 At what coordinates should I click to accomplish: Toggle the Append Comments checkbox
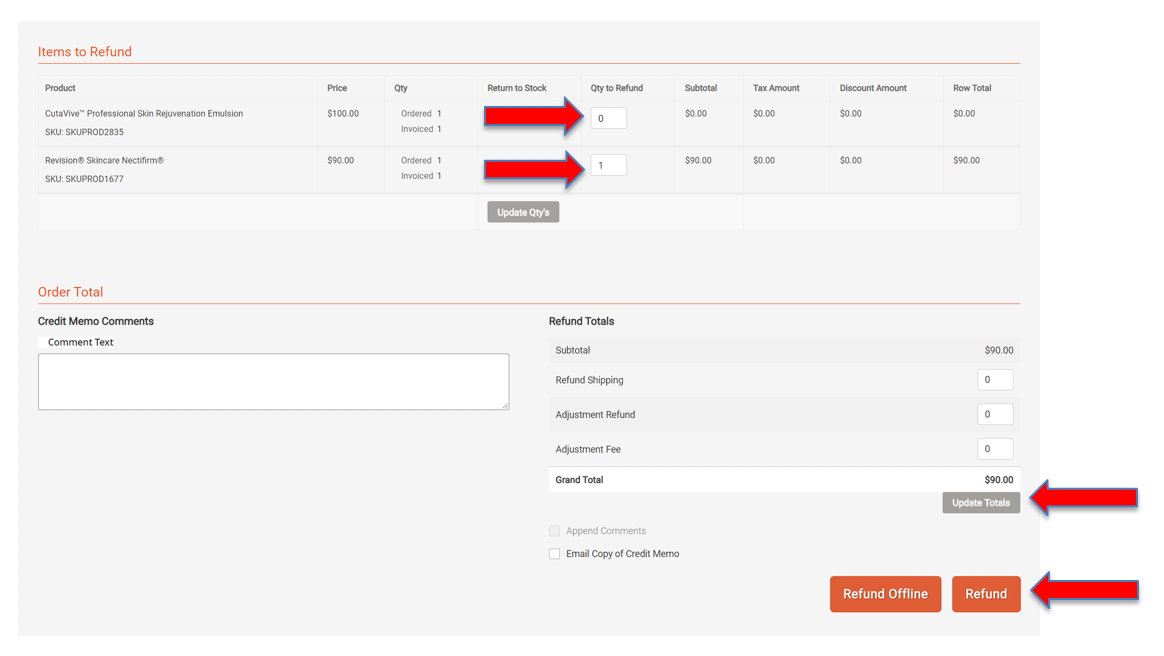pos(555,530)
